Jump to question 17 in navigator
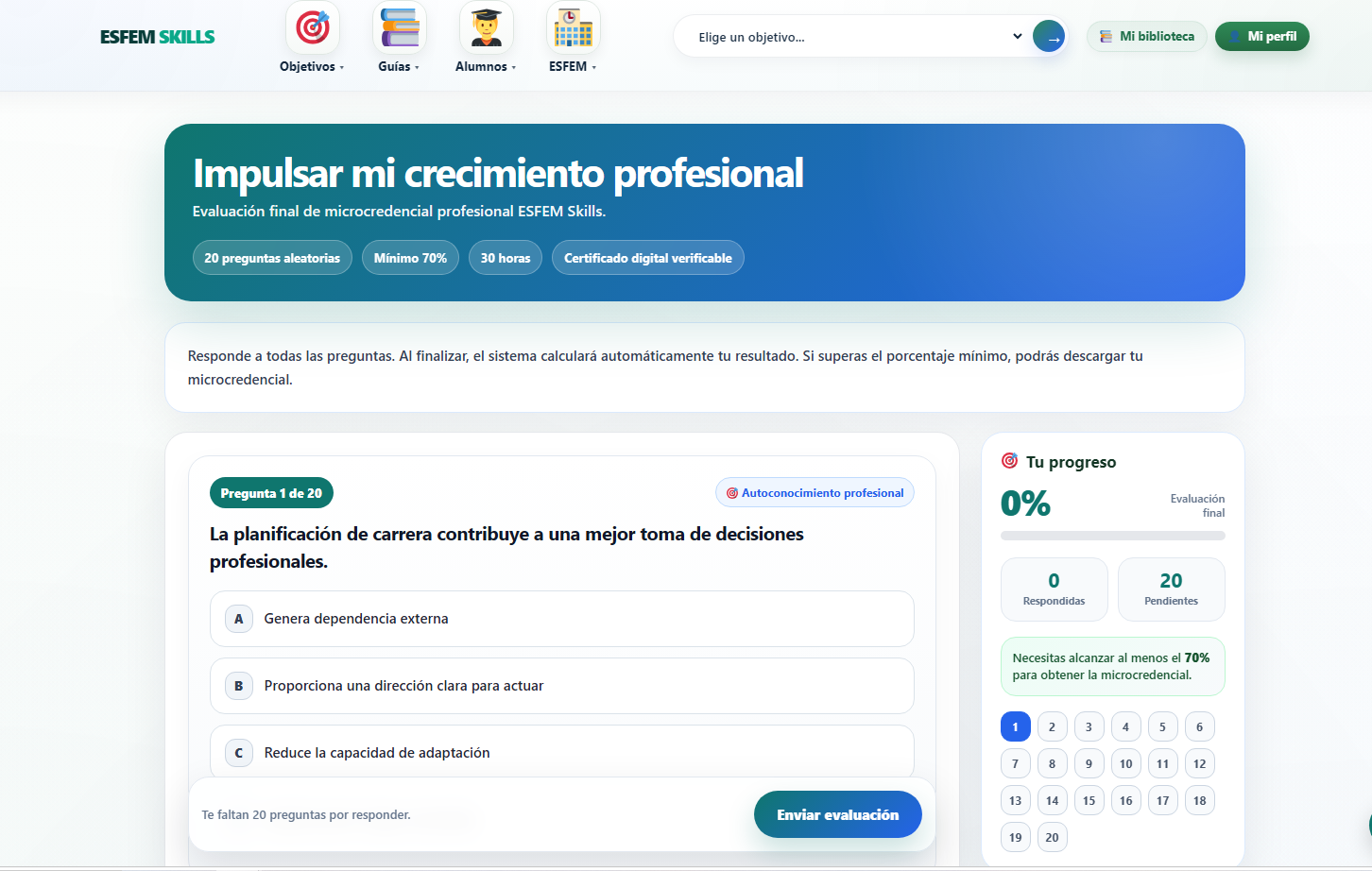The width and height of the screenshot is (1372, 871). [x=1163, y=800]
